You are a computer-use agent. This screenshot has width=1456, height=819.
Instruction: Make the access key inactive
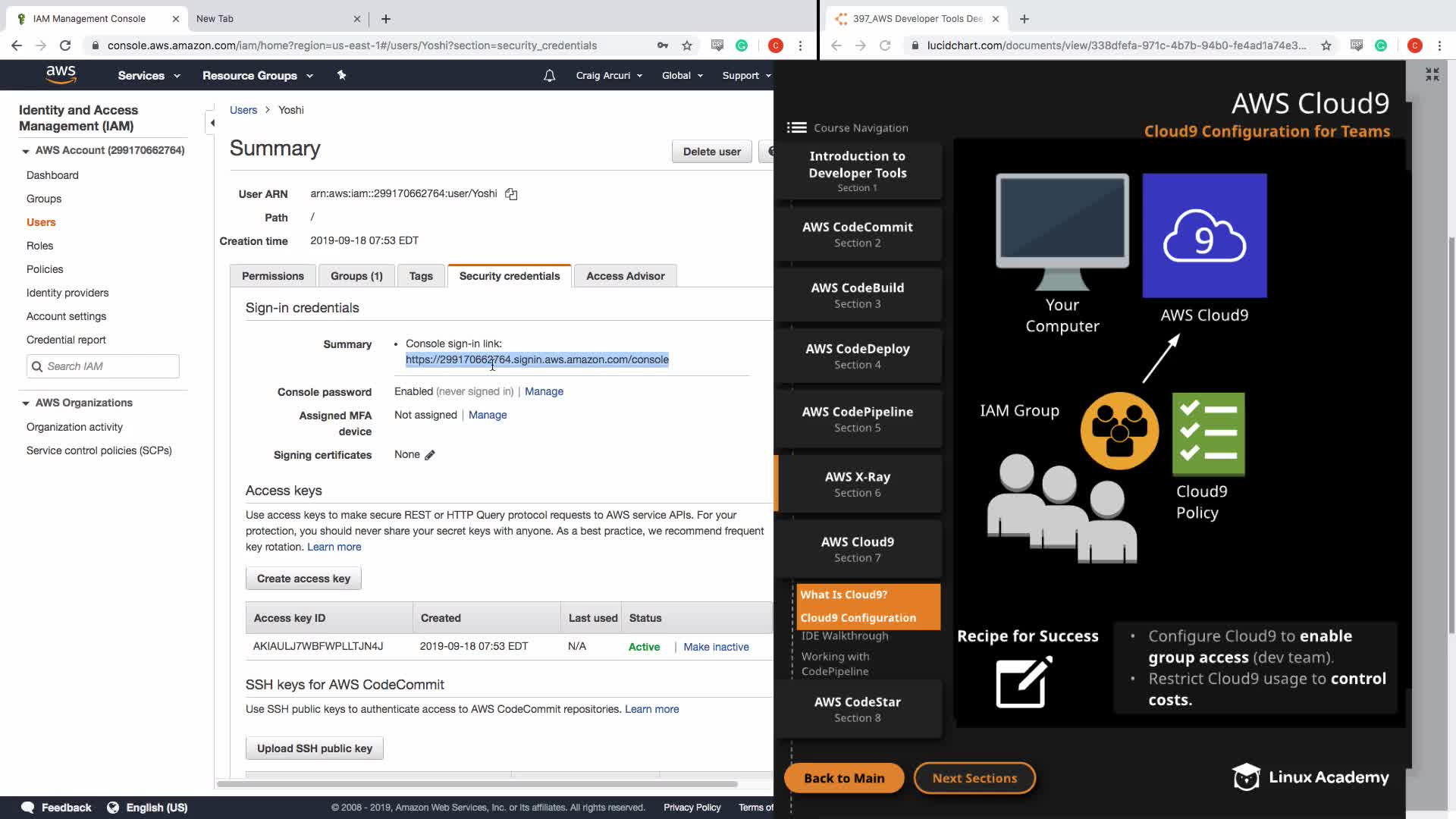pyautogui.click(x=716, y=647)
